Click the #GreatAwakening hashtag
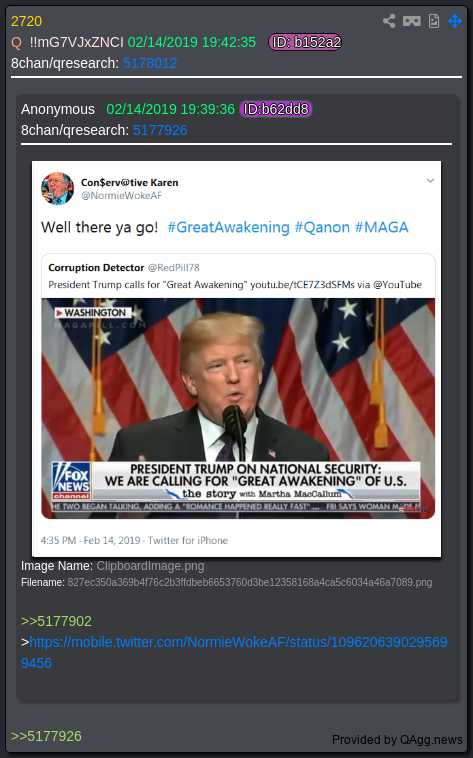Image resolution: width=473 pixels, height=758 pixels. click(x=228, y=227)
